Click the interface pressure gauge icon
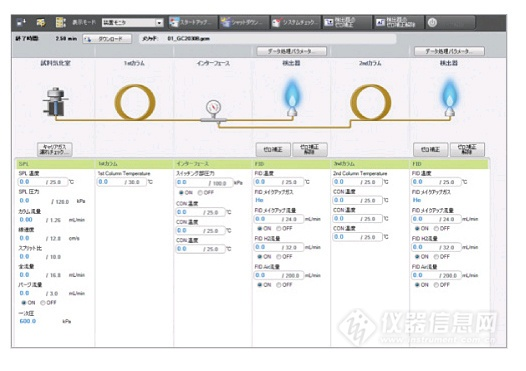 [213, 107]
